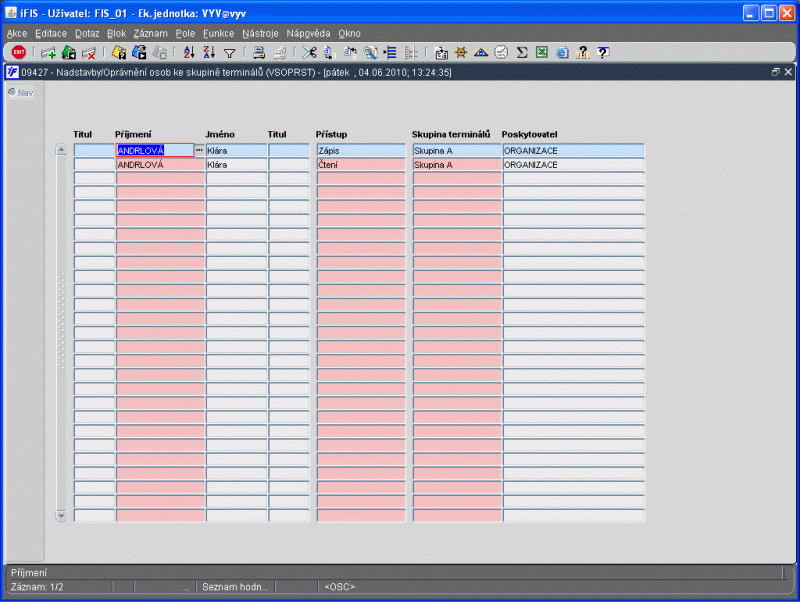Image resolution: width=800 pixels, height=602 pixels.
Task: Open the Záznam menu
Action: [151, 34]
